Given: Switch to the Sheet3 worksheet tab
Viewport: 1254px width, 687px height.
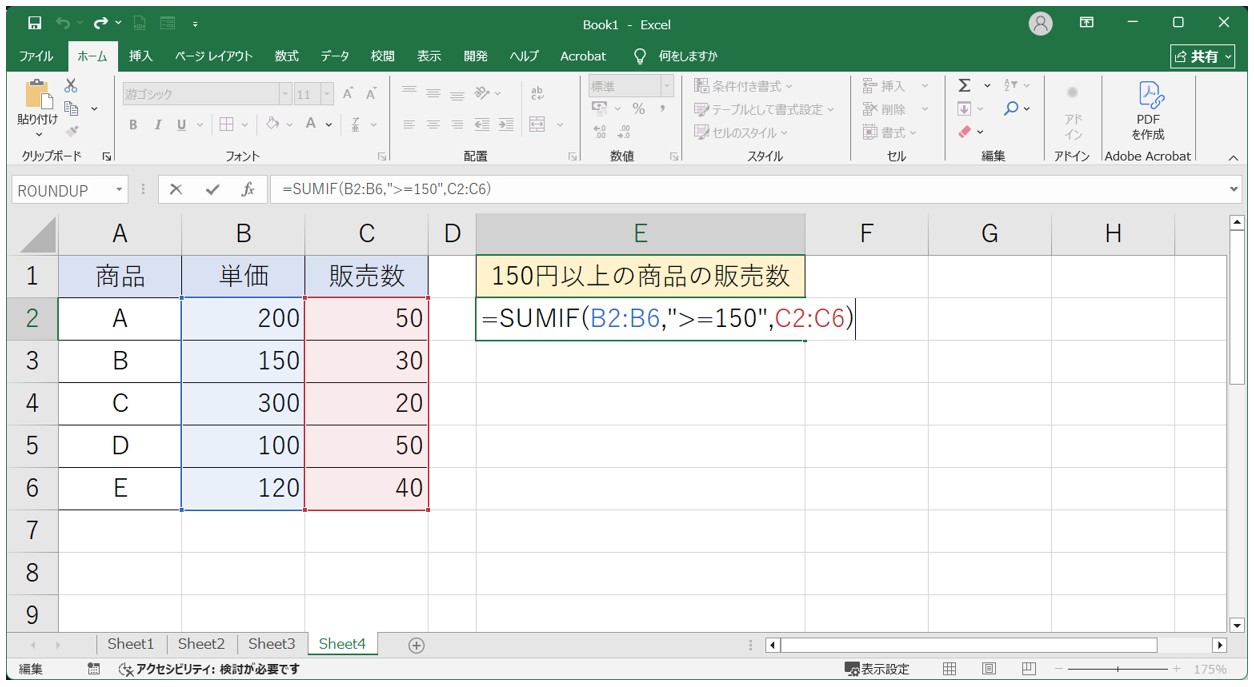Looking at the screenshot, I should pos(272,645).
